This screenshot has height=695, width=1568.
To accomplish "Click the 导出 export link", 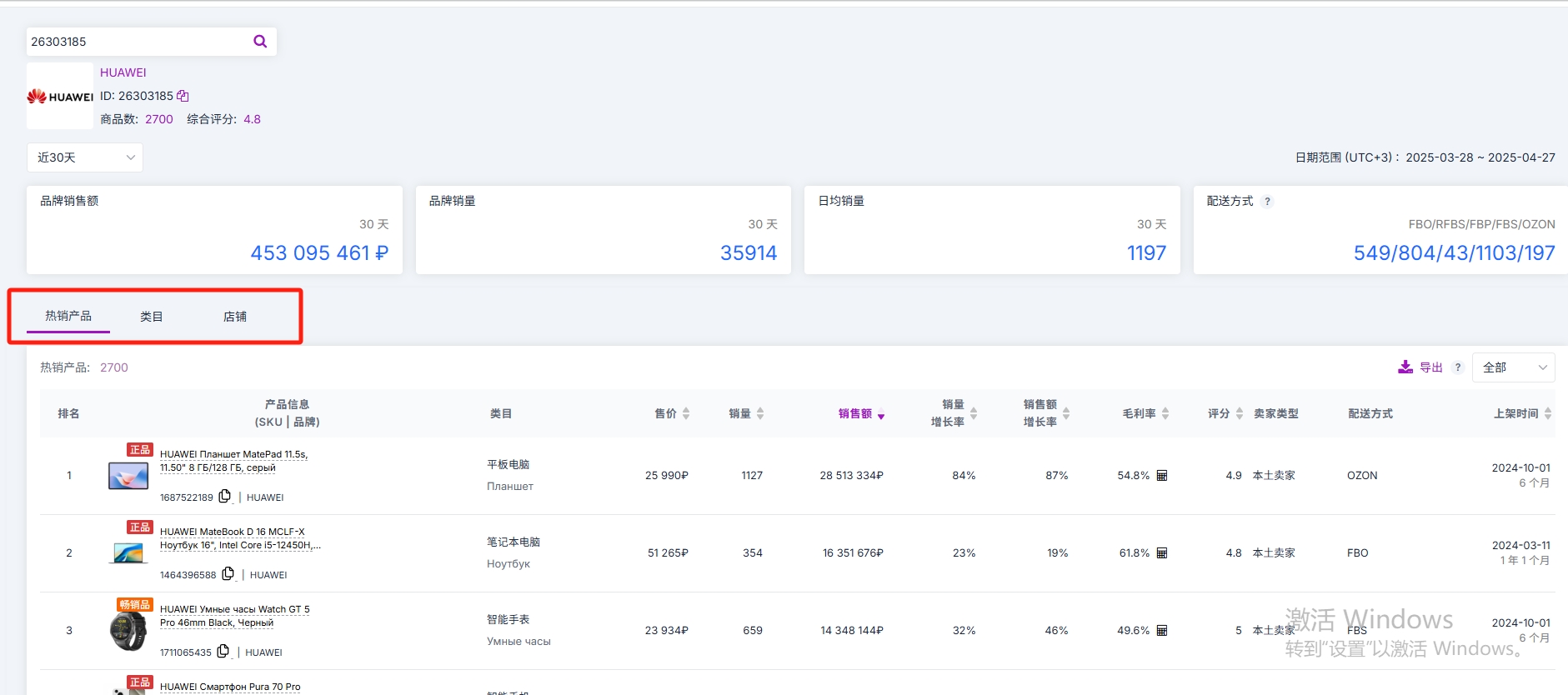I will point(1431,367).
